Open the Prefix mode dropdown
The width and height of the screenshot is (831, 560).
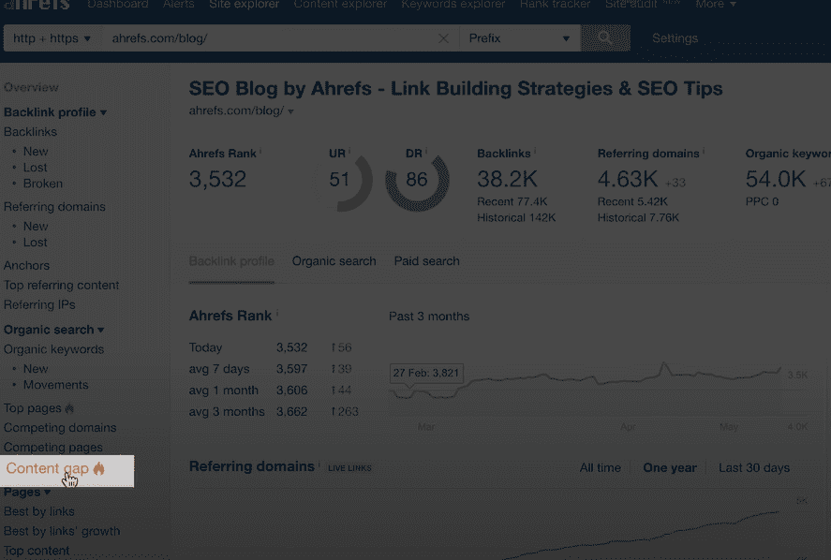click(x=519, y=38)
